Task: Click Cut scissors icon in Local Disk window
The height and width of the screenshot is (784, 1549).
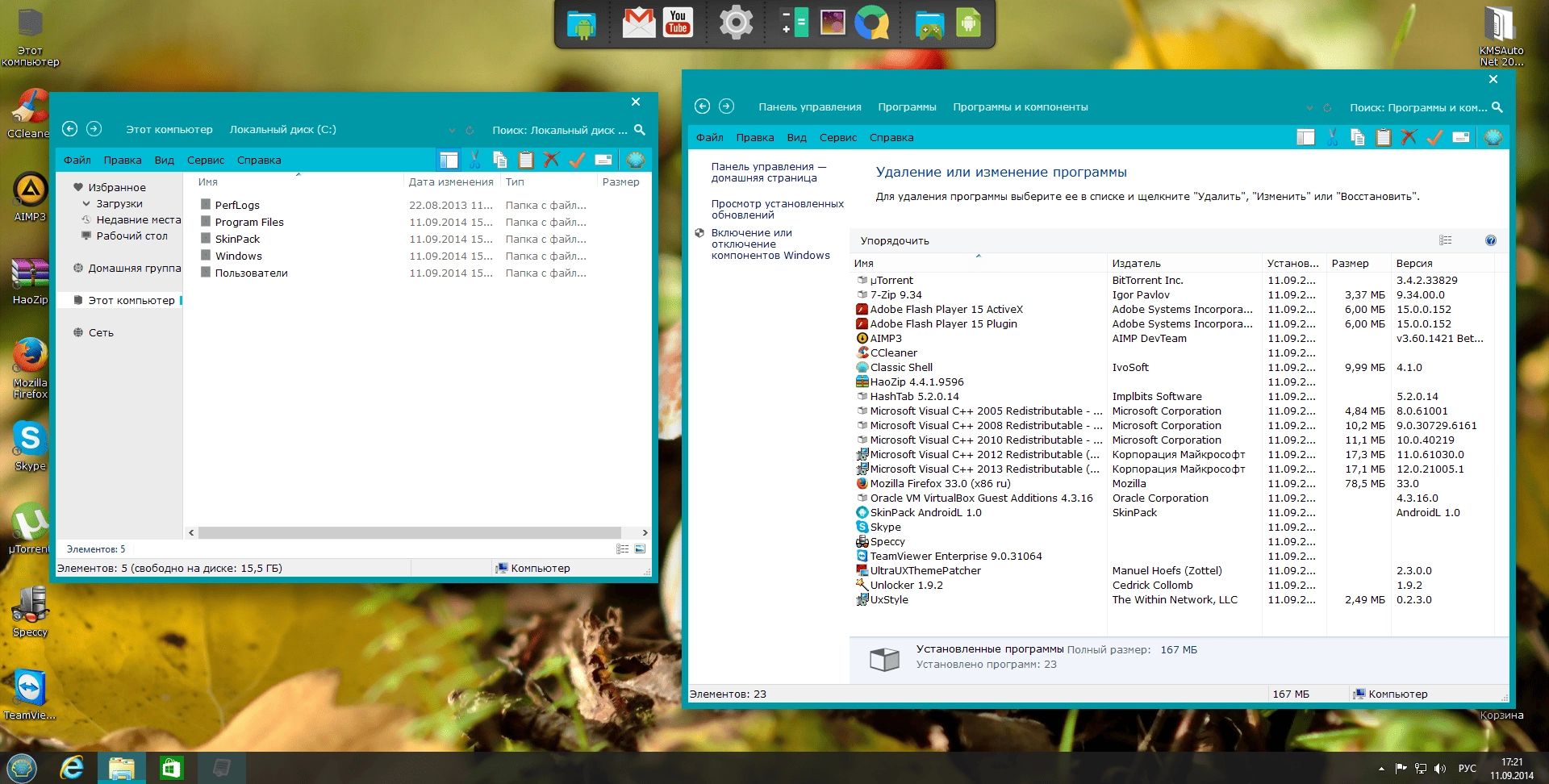Action: [x=474, y=160]
